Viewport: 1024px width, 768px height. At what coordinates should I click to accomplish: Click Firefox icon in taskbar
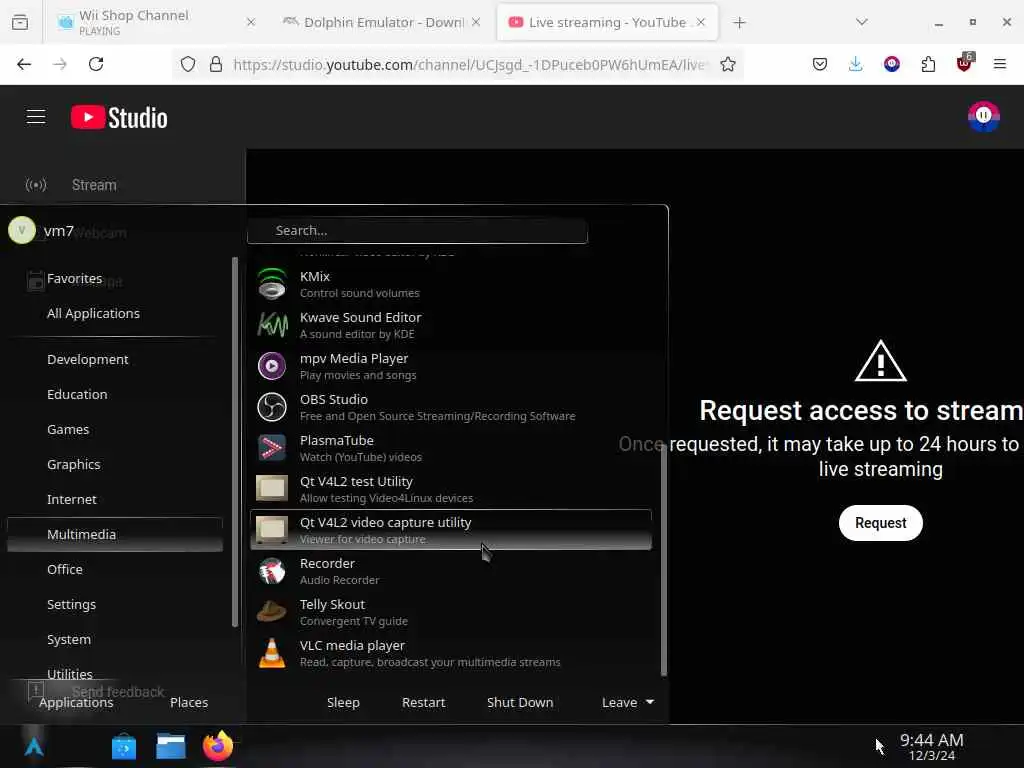217,746
